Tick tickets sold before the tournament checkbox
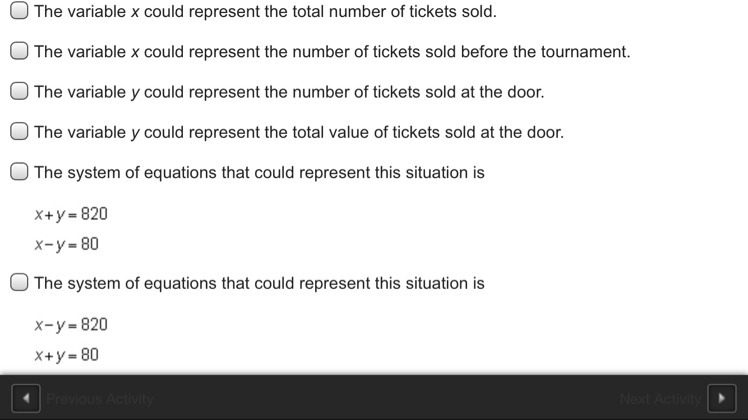Screen dimensions: 748x420 19,51
